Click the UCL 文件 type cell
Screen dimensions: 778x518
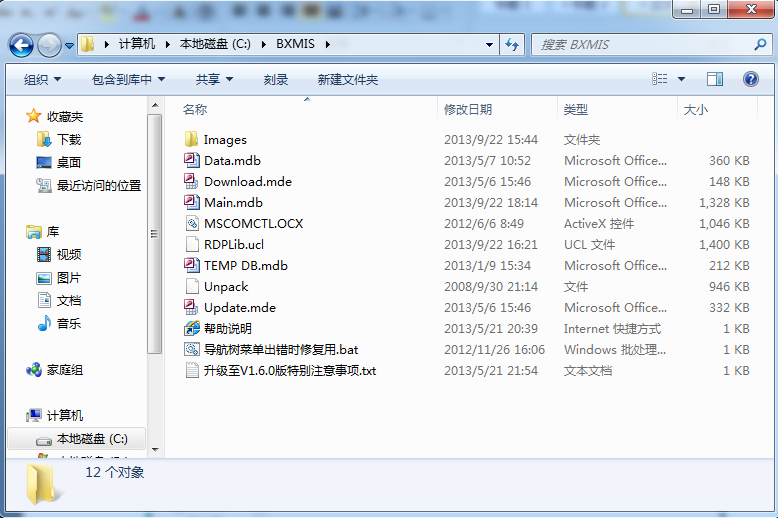[589, 244]
